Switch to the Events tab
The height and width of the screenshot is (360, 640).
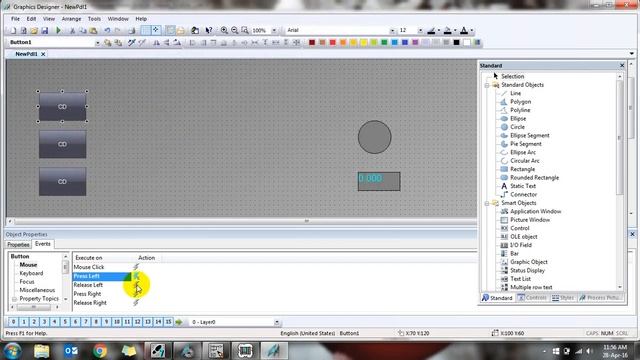(43, 244)
